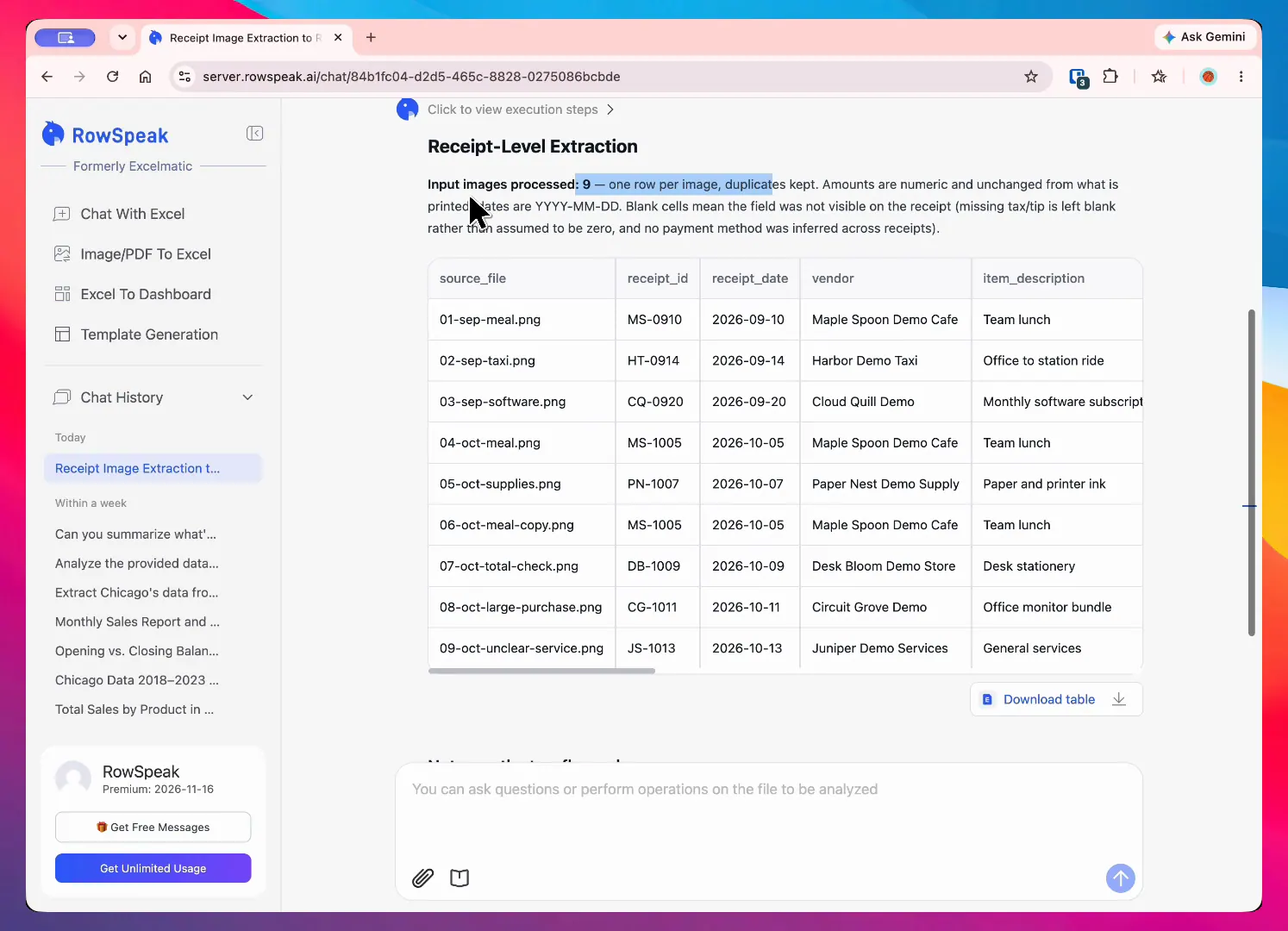Click Ask Gemini button
1288x931 pixels.
(x=1204, y=37)
